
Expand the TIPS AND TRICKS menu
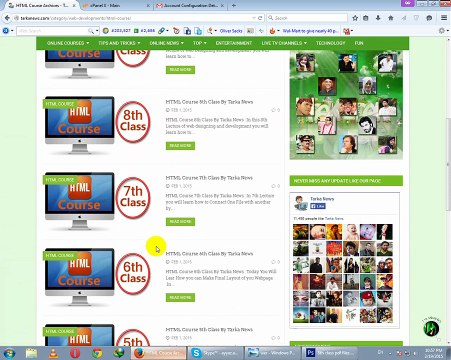pyautogui.click(x=119, y=43)
